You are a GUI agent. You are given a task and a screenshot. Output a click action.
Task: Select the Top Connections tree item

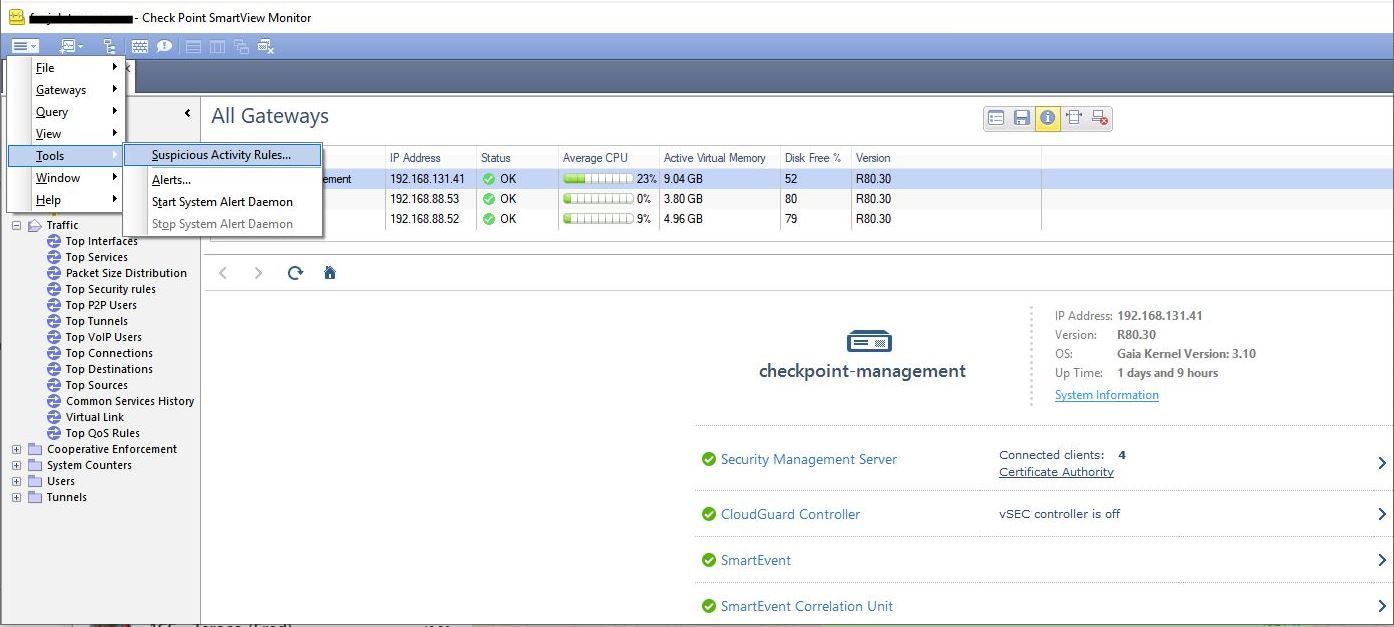(x=109, y=353)
